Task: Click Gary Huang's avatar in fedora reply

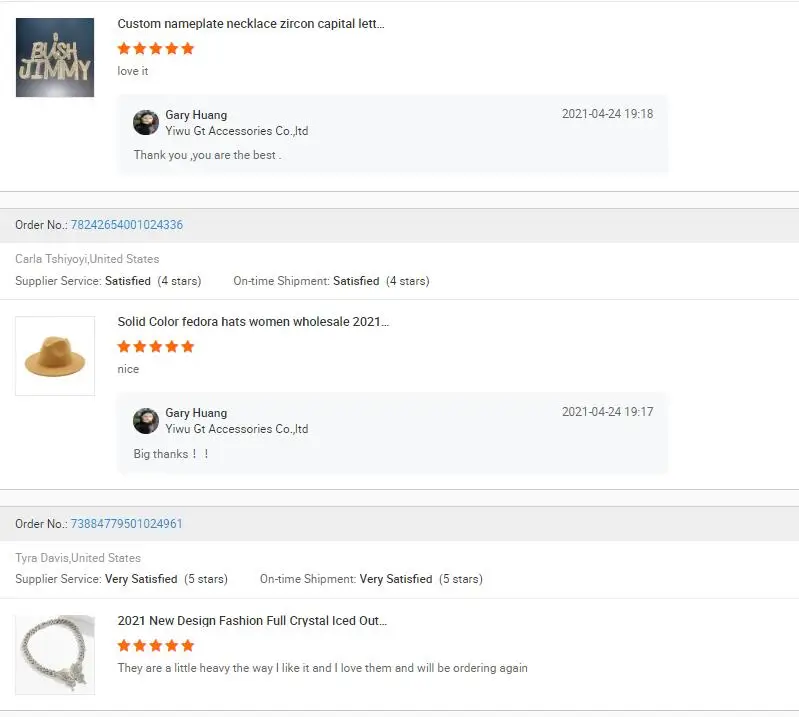Action: pyautogui.click(x=146, y=421)
